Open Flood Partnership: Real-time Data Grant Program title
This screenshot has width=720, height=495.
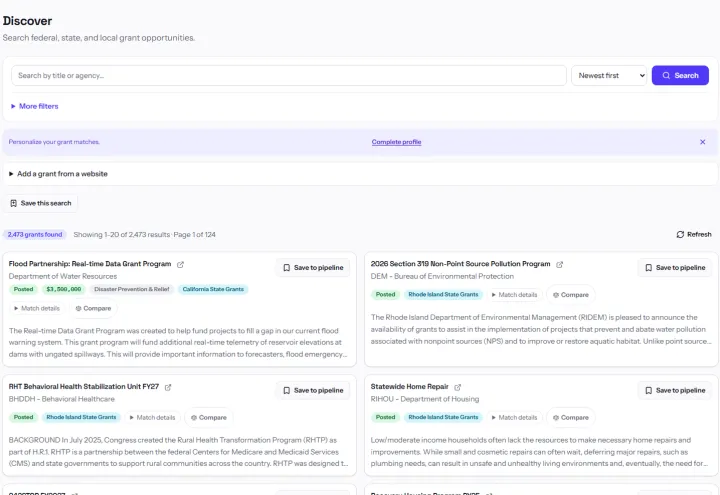90,264
